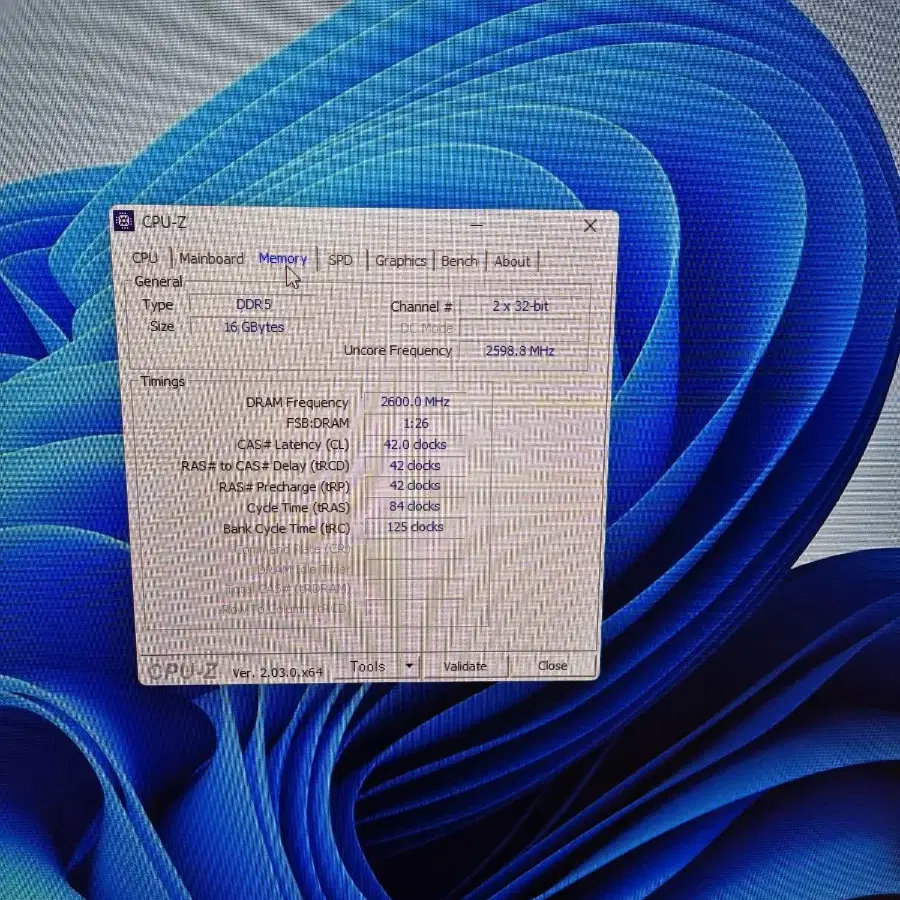Click the FSB:DRAM label
The height and width of the screenshot is (900, 900).
coord(317,423)
